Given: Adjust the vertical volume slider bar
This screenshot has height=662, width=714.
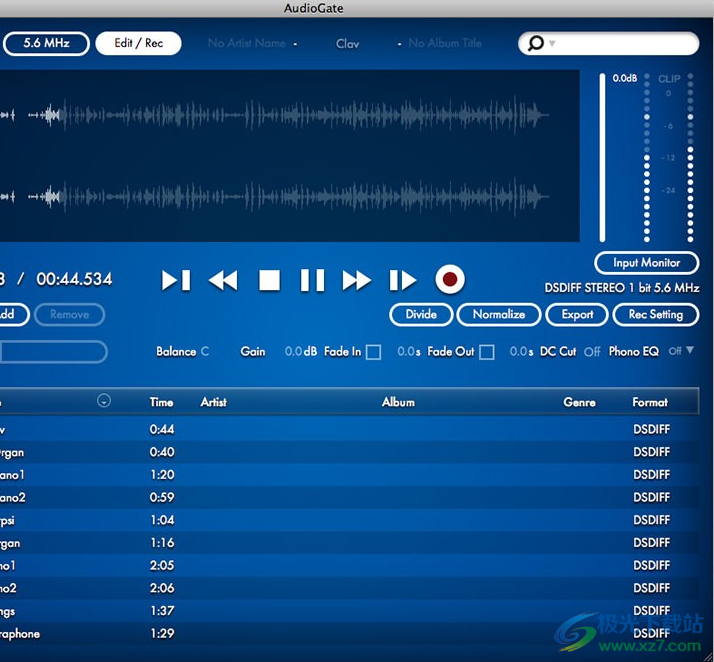Looking at the screenshot, I should coord(602,158).
